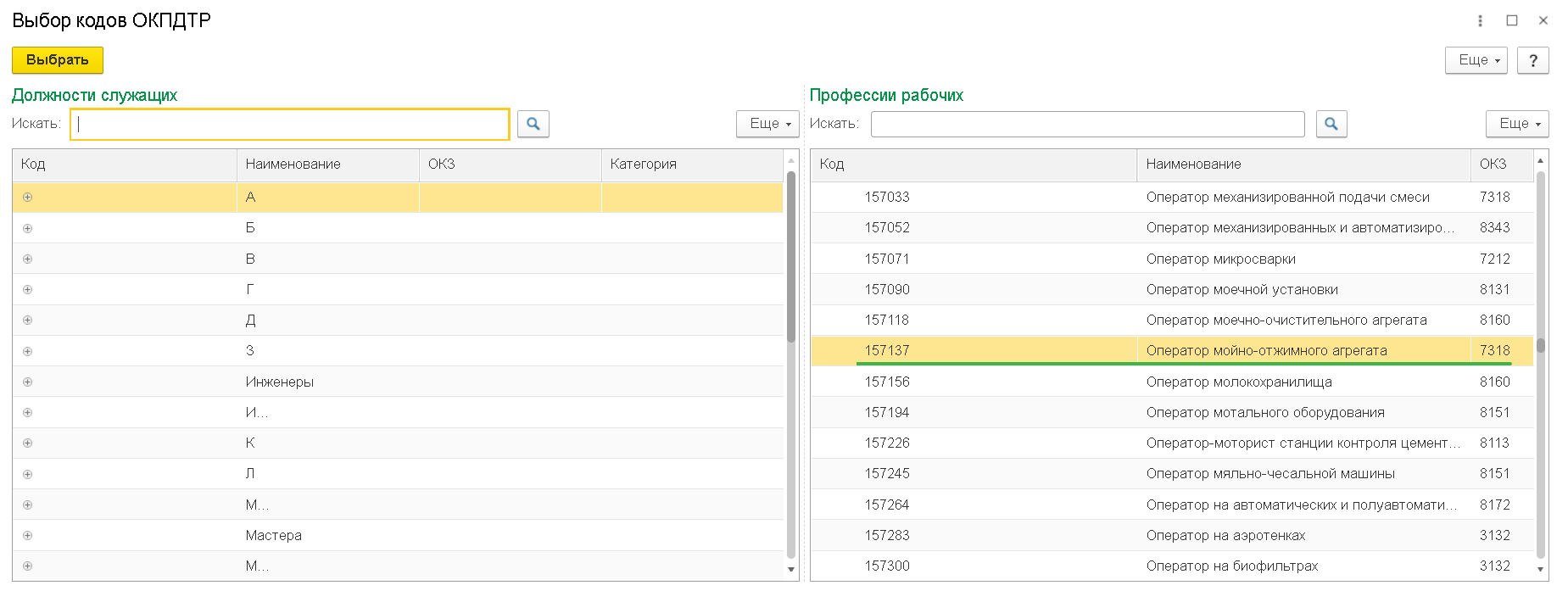Expand the group Б plus icon

pos(28,228)
